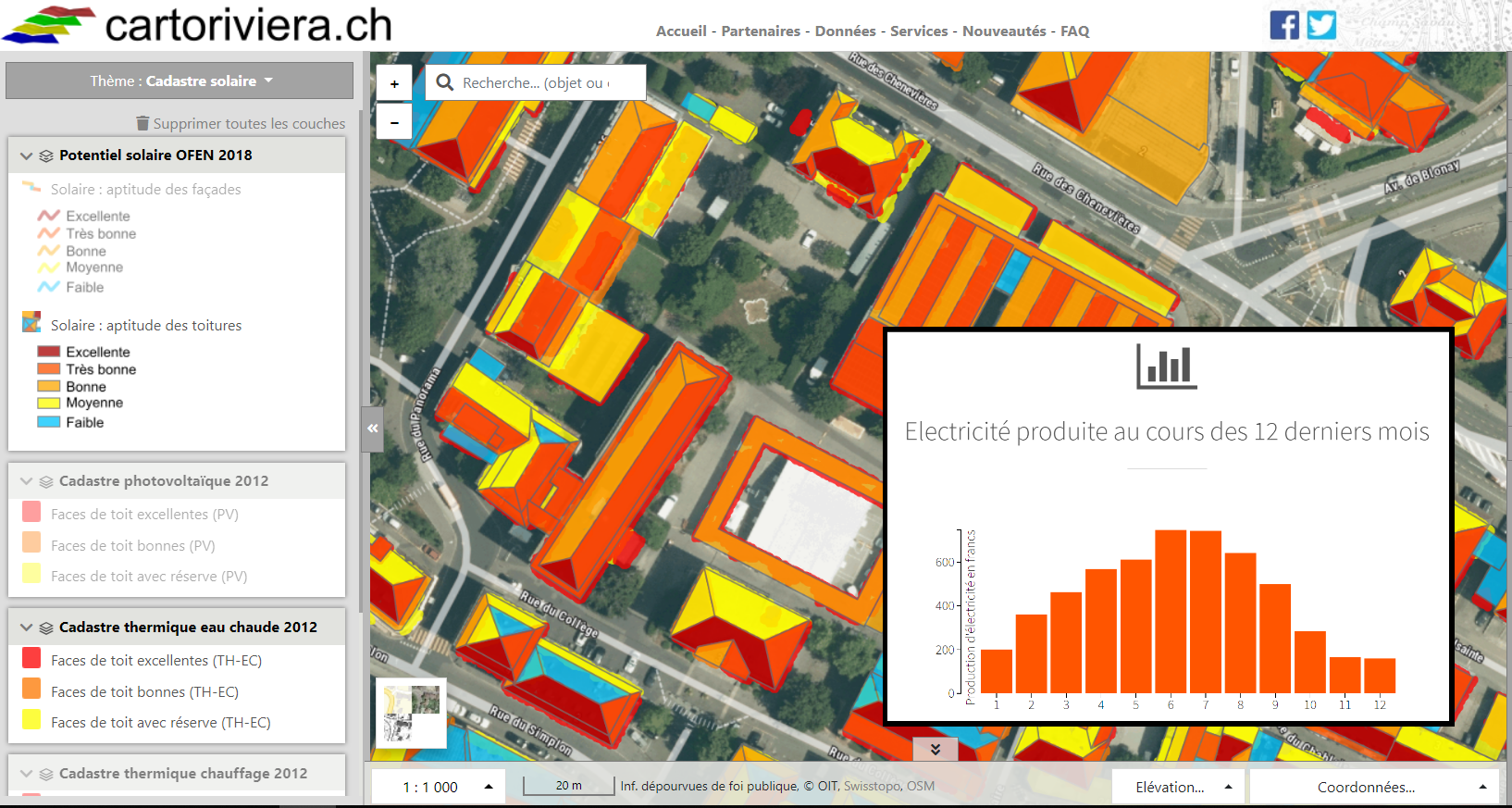Click trash icon to remove all layers

(143, 123)
